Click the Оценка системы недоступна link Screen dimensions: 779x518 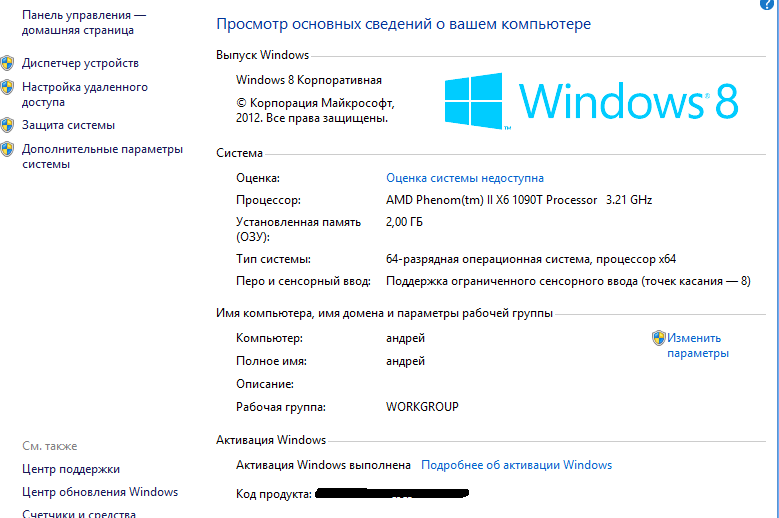coord(465,177)
